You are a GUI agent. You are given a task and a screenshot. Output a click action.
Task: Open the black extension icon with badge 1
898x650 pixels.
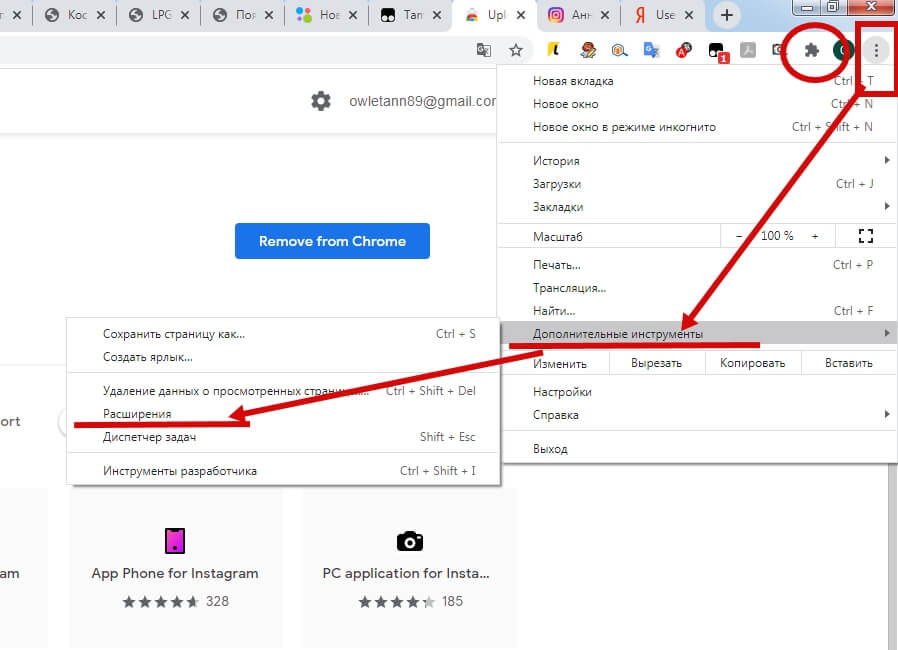[x=718, y=52]
